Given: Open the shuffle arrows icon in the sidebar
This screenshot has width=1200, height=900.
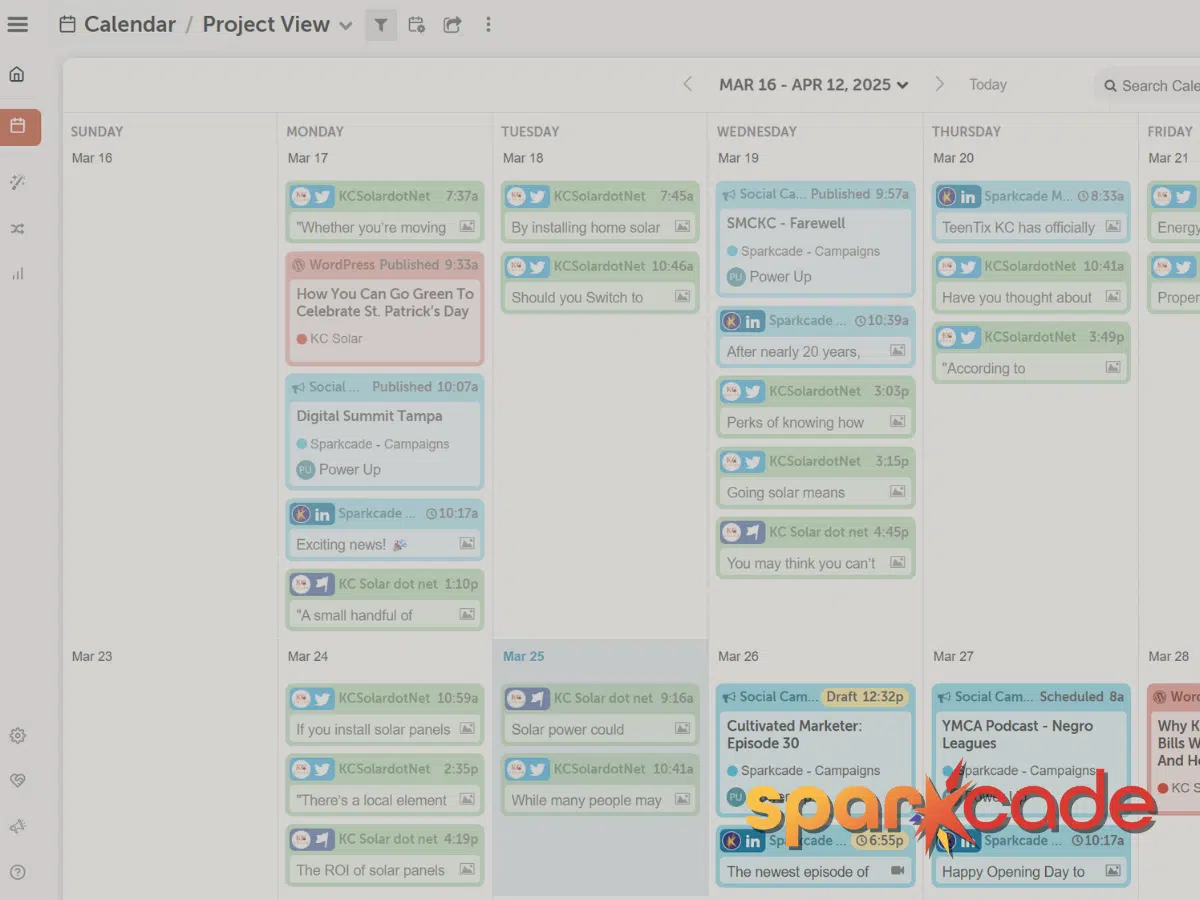Looking at the screenshot, I should [17, 229].
